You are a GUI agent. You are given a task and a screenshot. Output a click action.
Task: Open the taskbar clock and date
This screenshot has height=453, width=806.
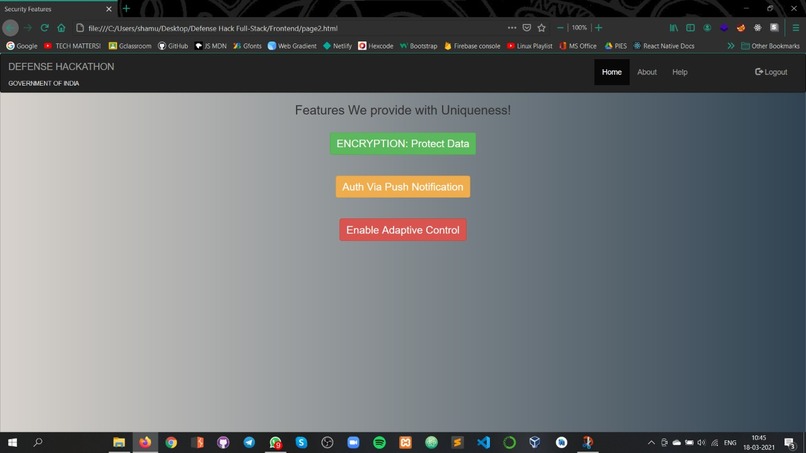pyautogui.click(x=759, y=442)
